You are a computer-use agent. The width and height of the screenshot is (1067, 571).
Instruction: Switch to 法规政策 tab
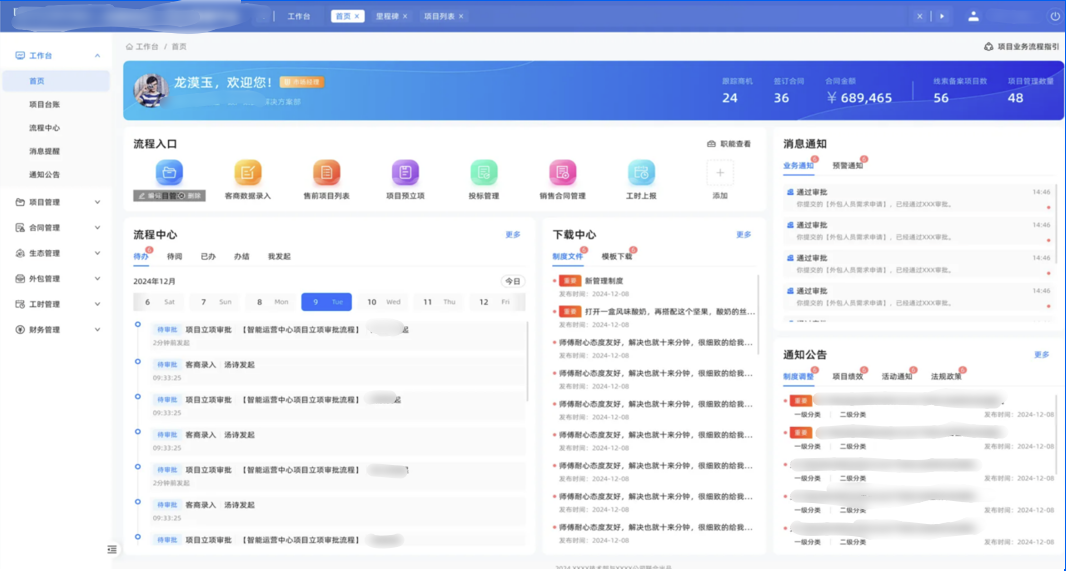[x=947, y=376]
